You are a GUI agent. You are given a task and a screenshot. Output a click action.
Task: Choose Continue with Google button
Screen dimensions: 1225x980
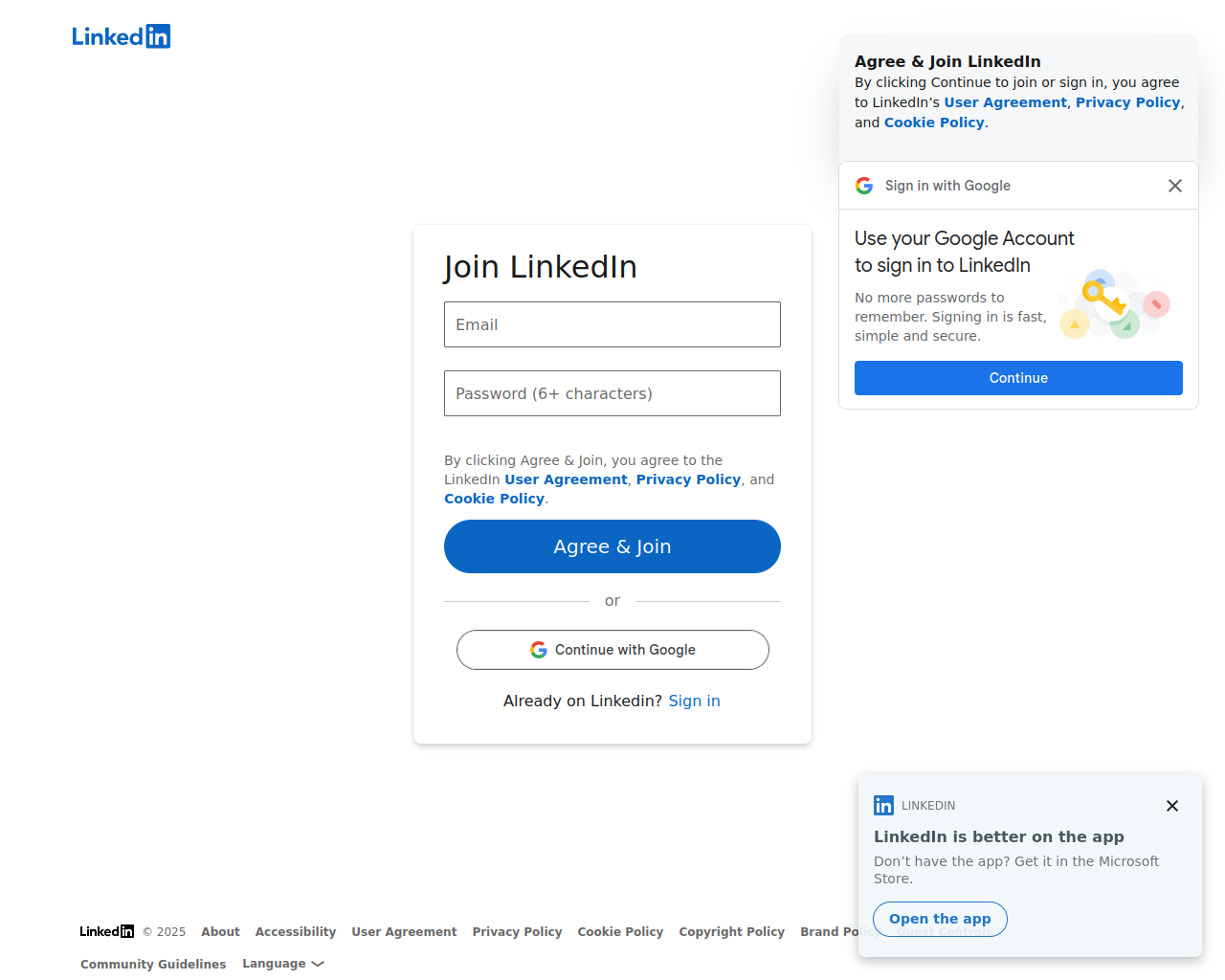tap(612, 650)
